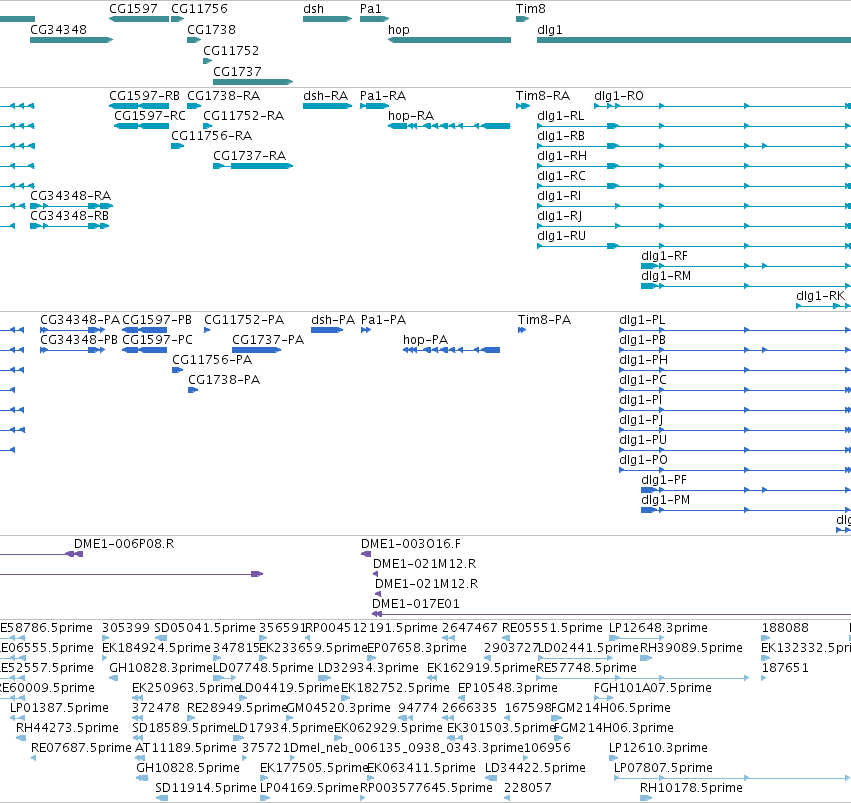Click the DME1-006P08.R clone label
851x803 pixels.
124,544
